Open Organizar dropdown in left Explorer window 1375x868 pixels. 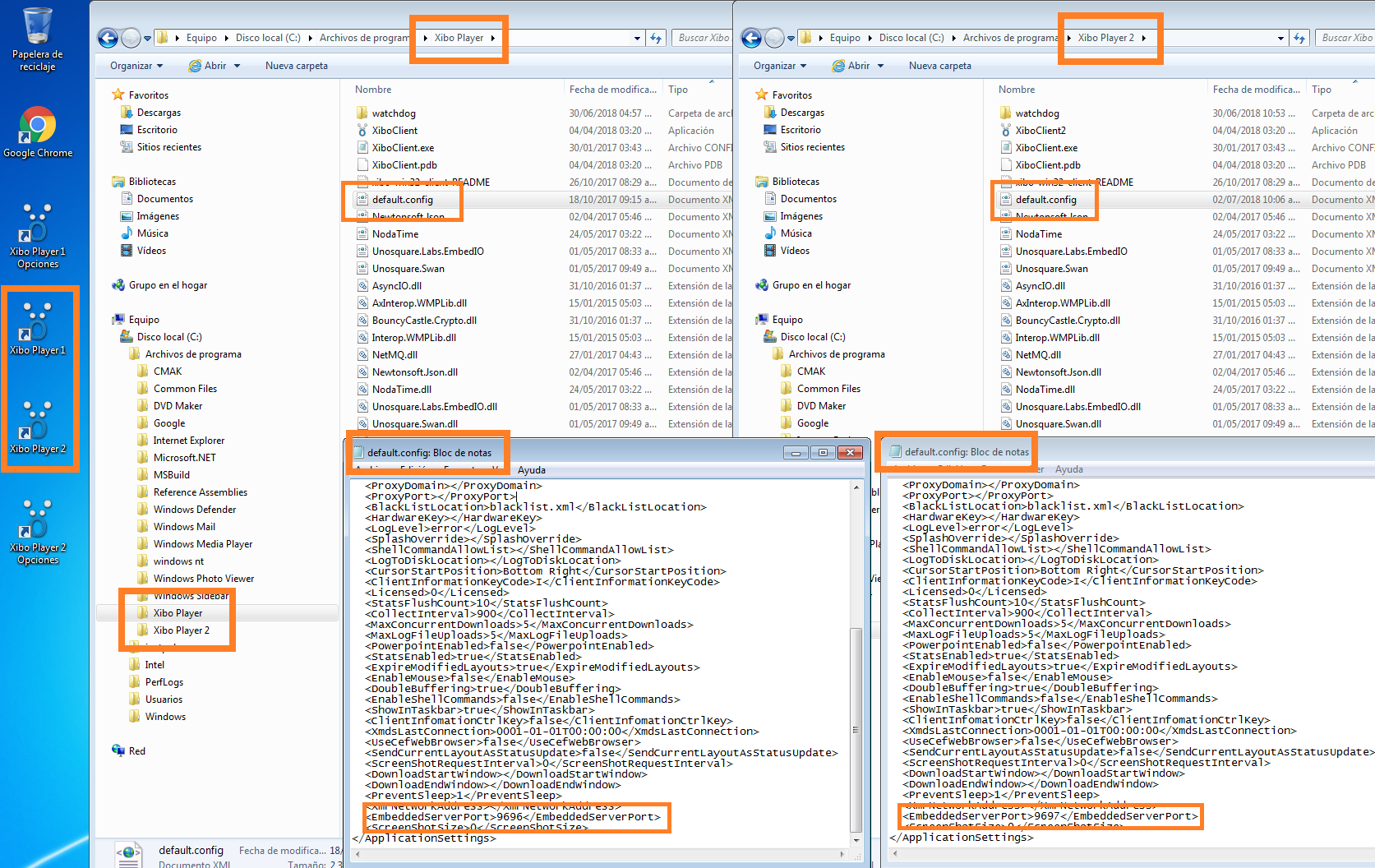click(x=136, y=66)
